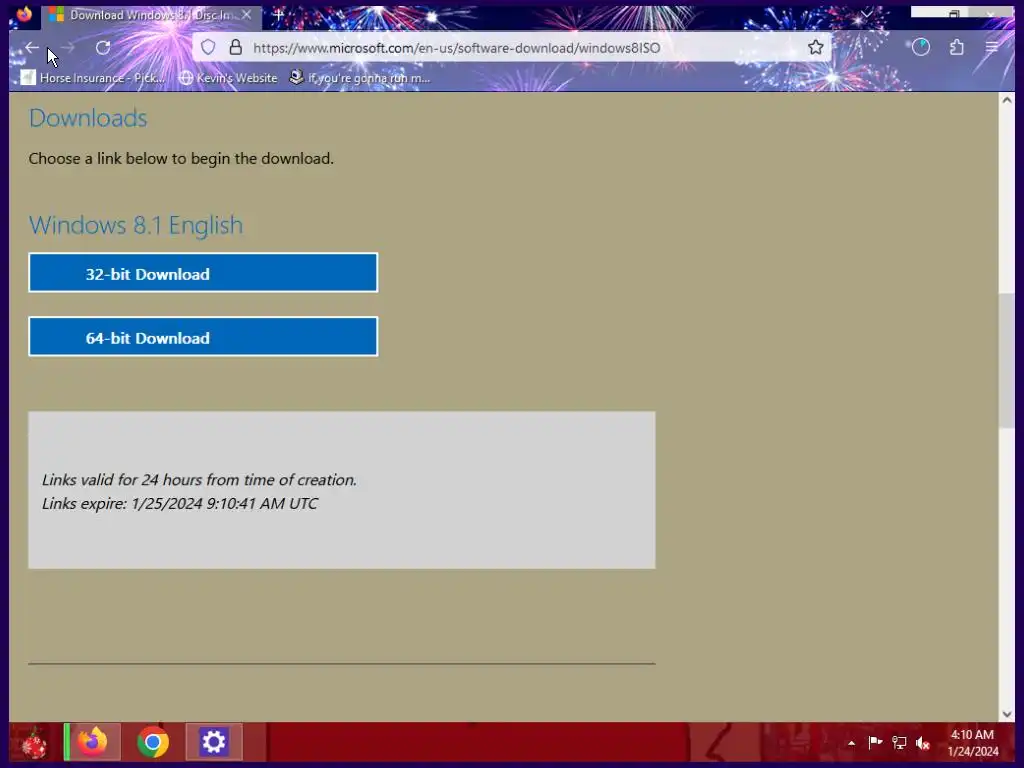Open the Extensions puzzle-piece icon
1024x768 pixels.
[957, 48]
